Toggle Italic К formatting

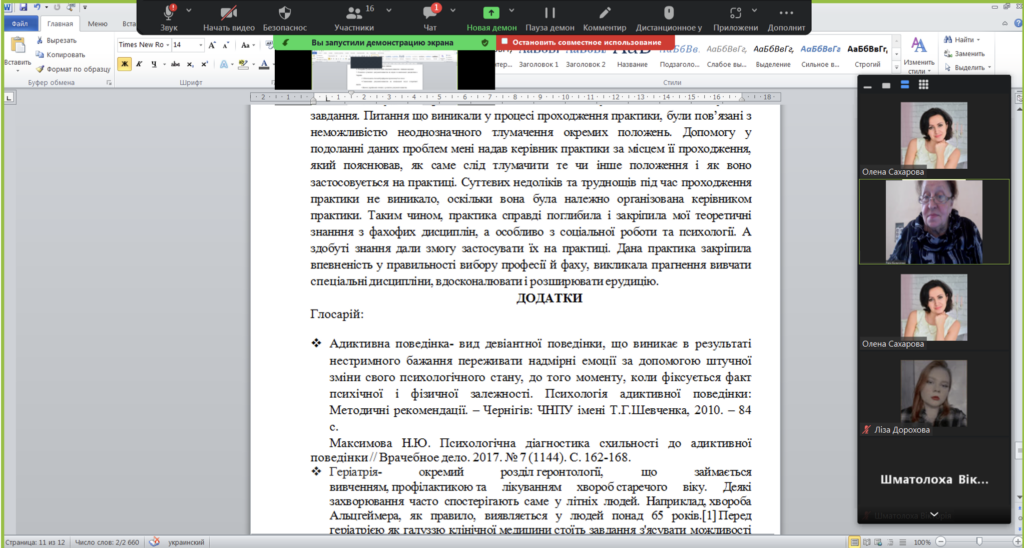pyautogui.click(x=140, y=64)
